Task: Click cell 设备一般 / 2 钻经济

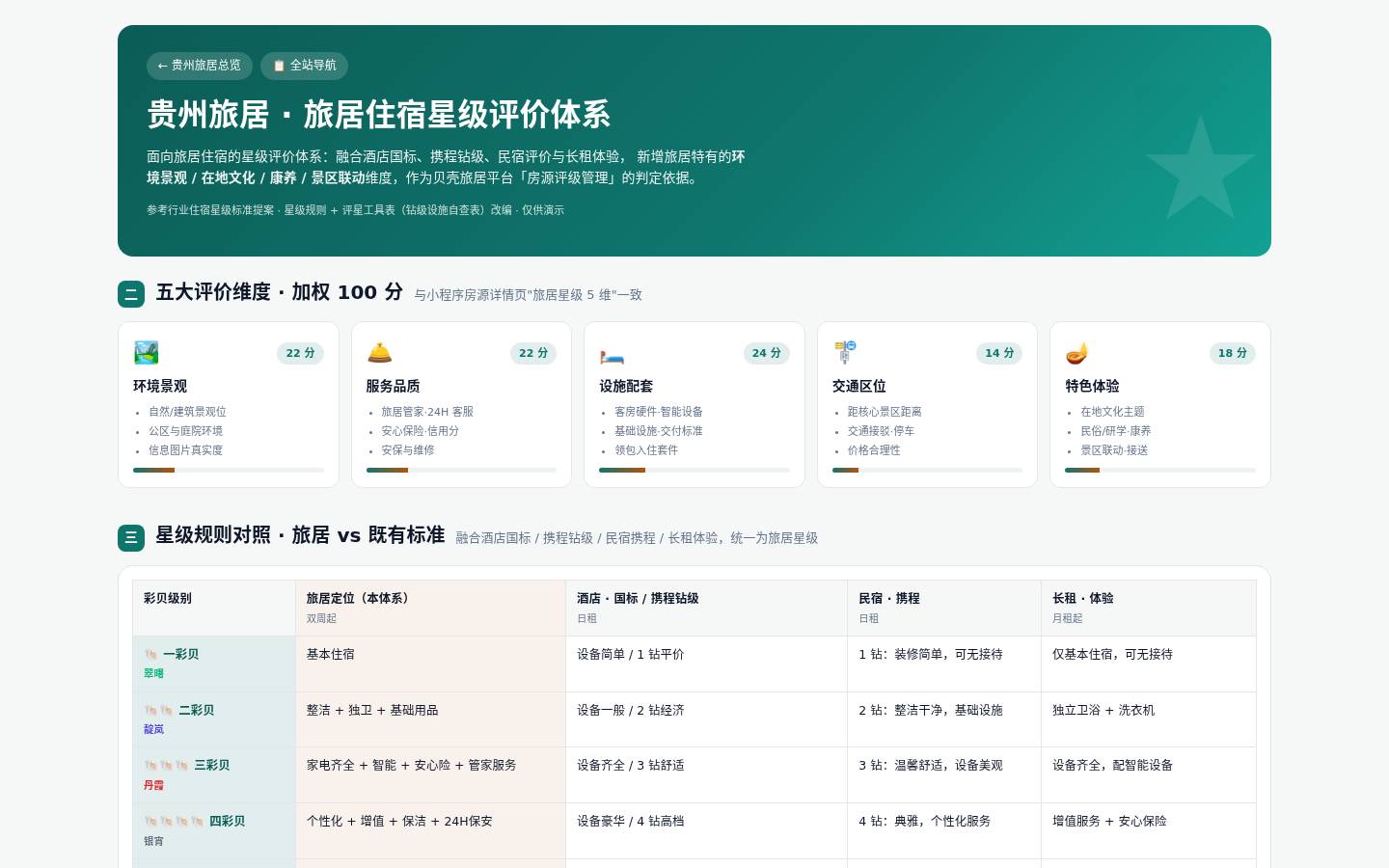Action: click(x=706, y=719)
